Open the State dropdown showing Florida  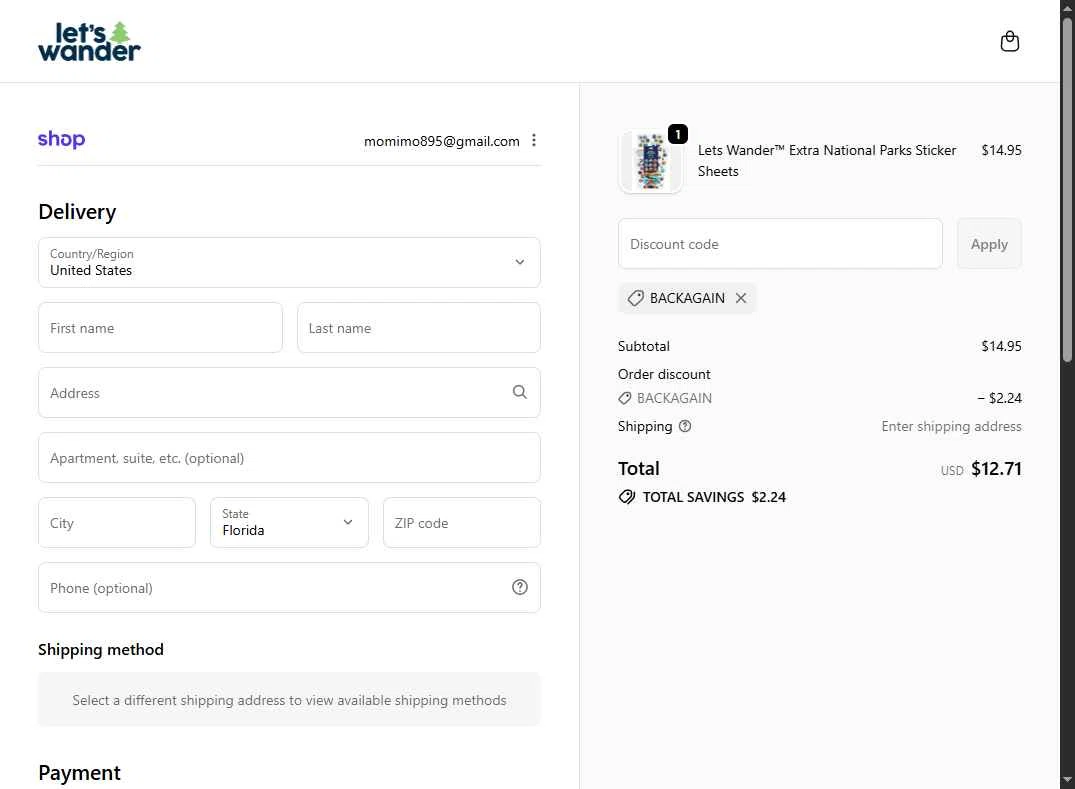289,522
